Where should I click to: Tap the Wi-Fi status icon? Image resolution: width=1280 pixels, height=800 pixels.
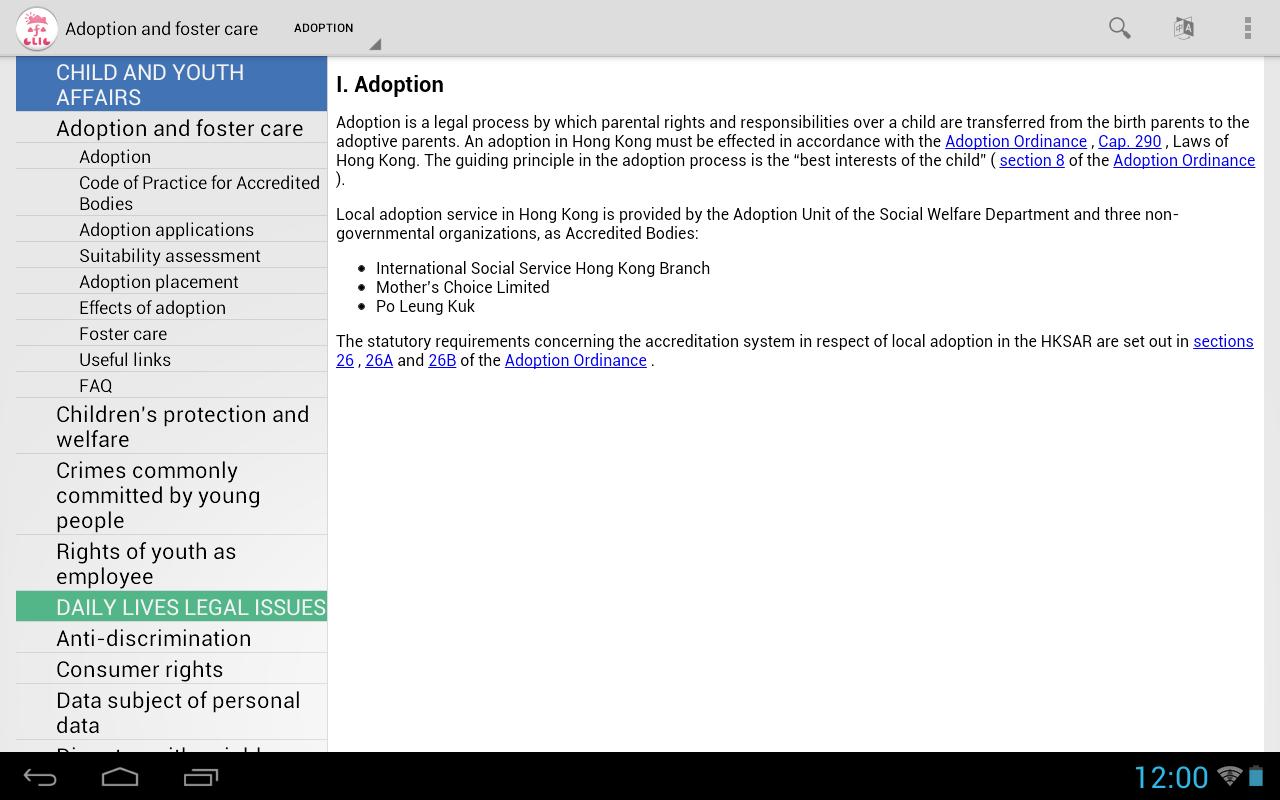coord(1229,776)
